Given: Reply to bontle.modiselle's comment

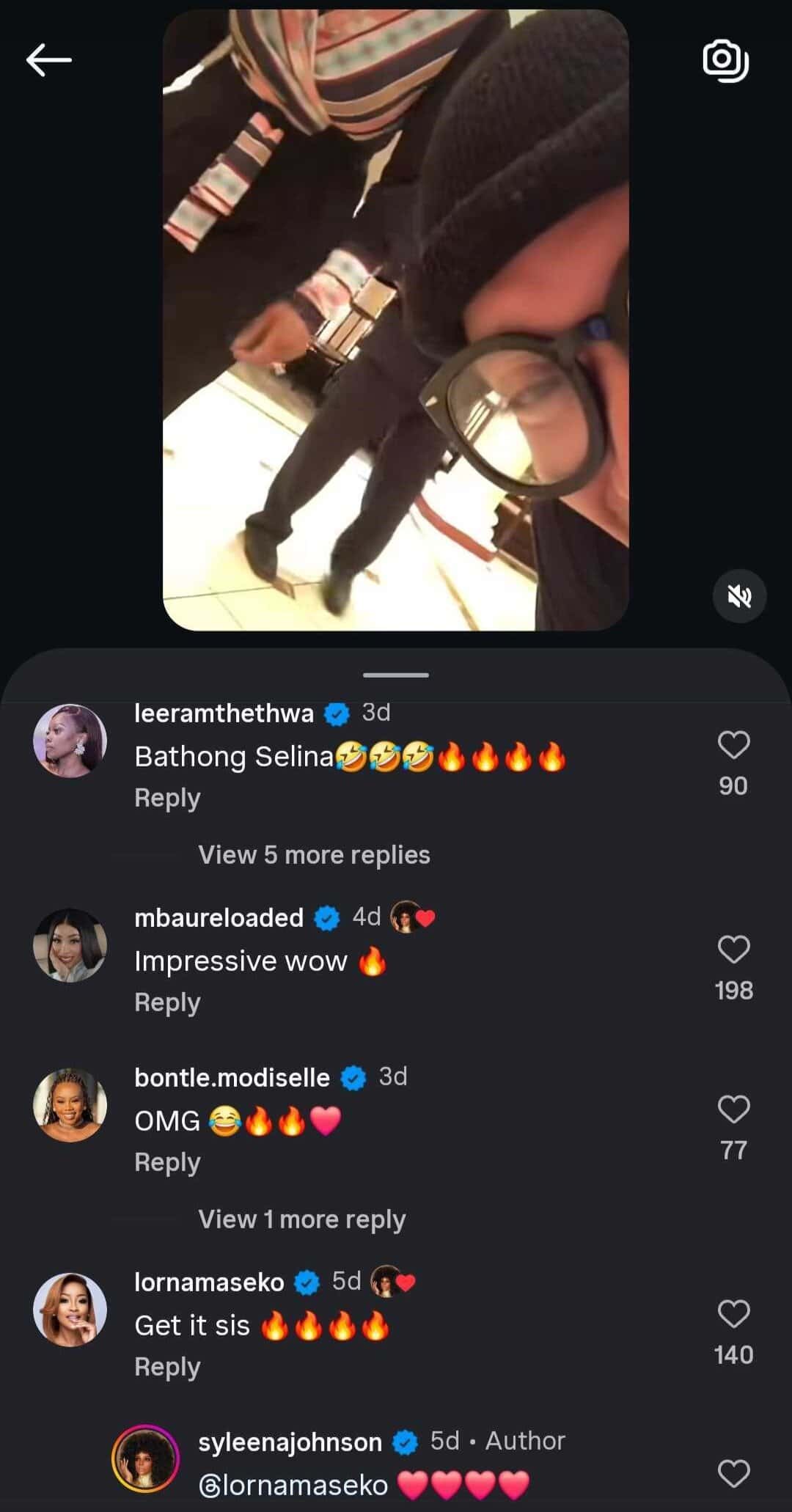Looking at the screenshot, I should [x=167, y=1162].
